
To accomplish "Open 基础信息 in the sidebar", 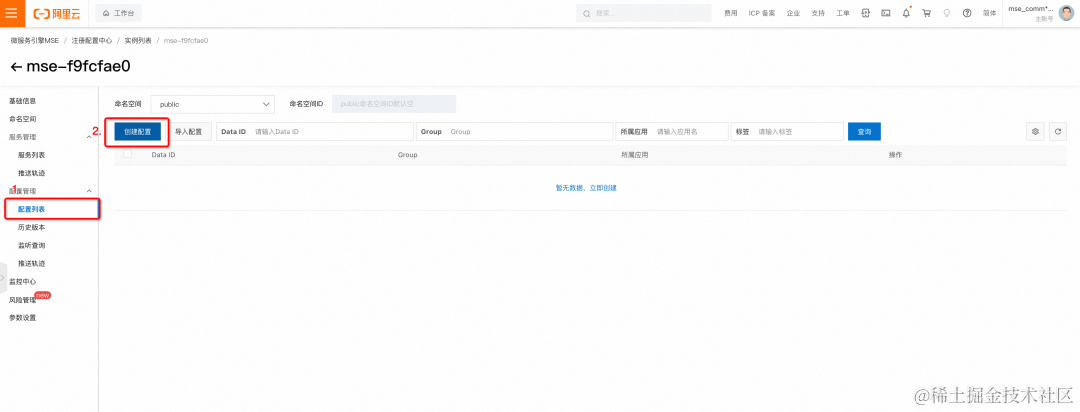I will tap(23, 101).
